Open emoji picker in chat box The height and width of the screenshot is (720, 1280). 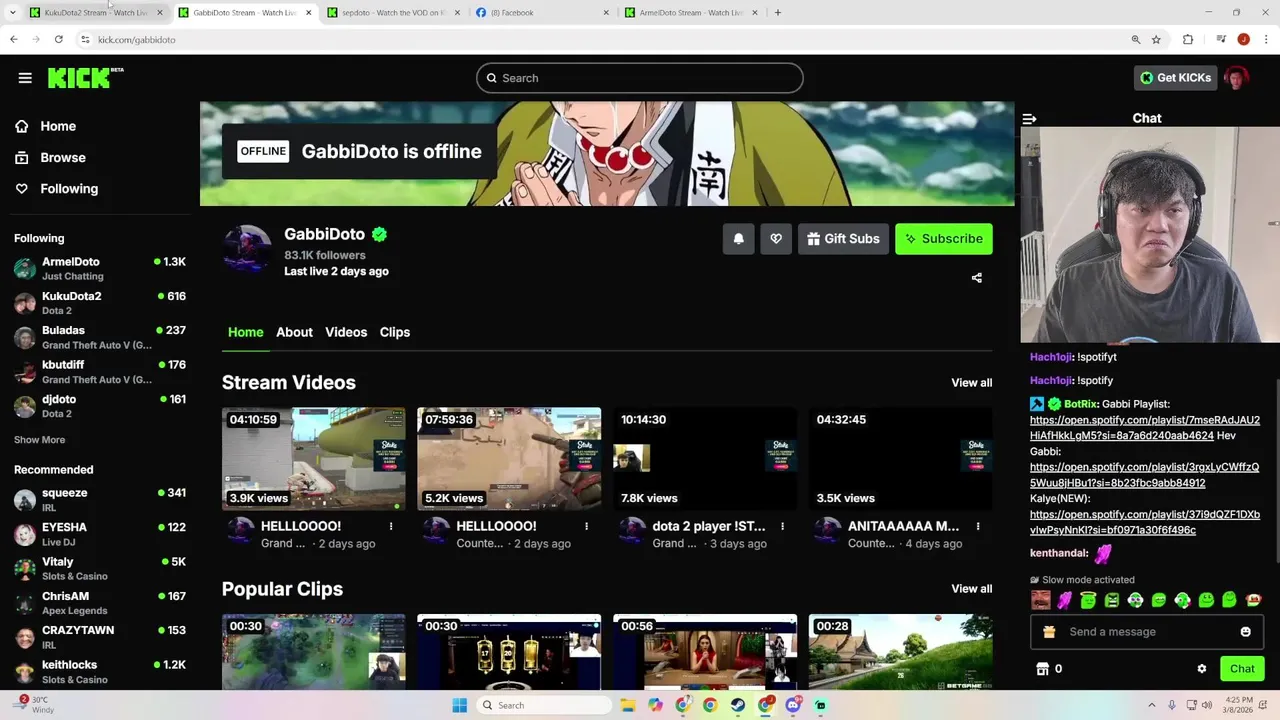coord(1245,632)
